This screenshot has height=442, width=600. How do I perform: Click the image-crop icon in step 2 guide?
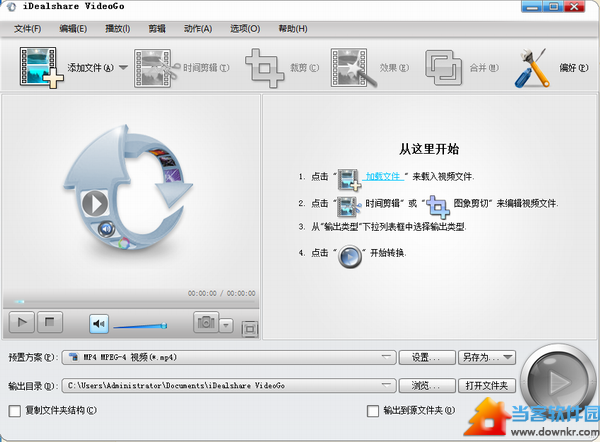(437, 207)
